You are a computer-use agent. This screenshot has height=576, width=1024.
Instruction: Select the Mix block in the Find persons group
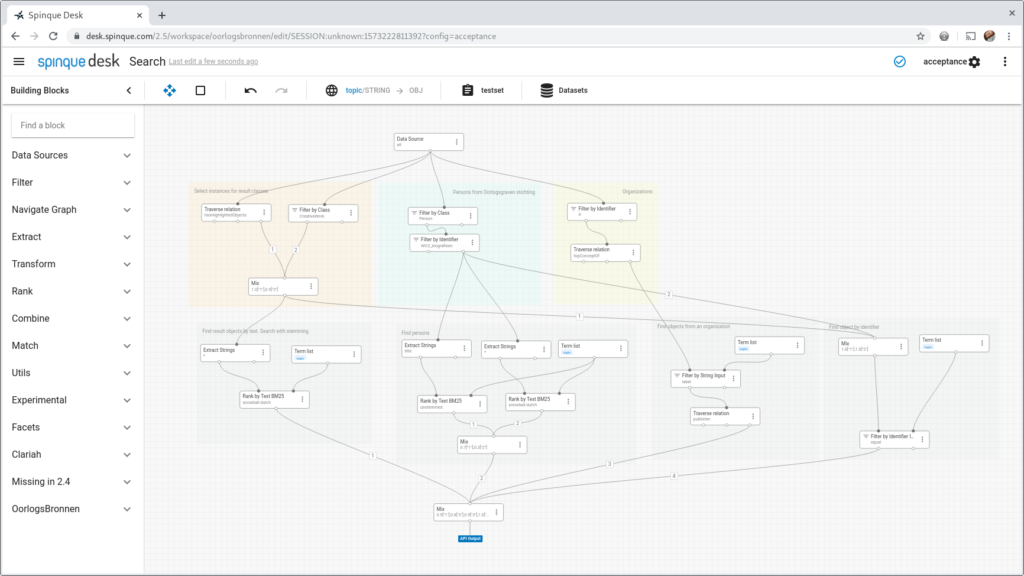tap(492, 445)
